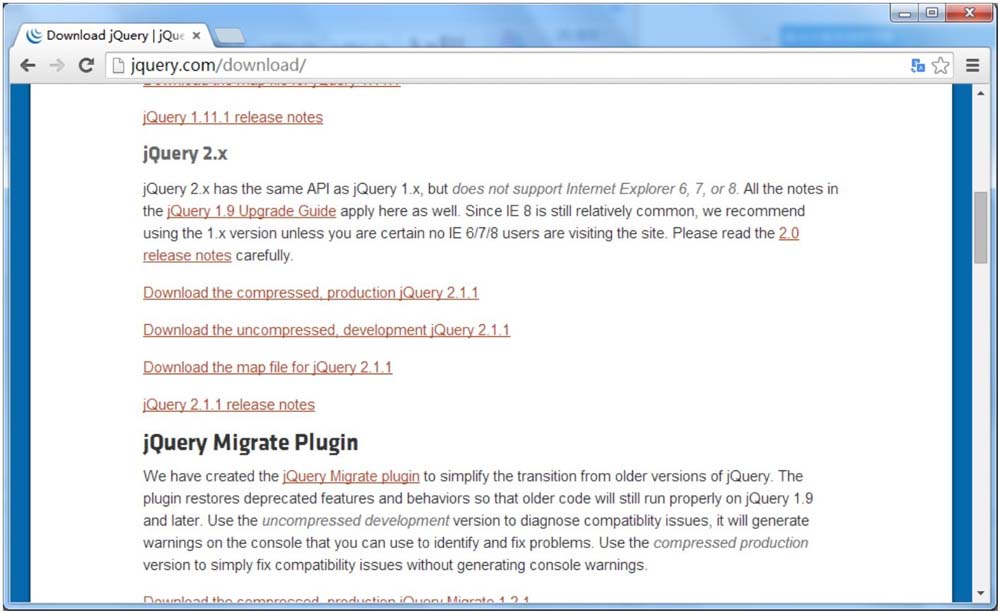Open the jQuery 1.9 Upgrade Guide link
This screenshot has width=1000, height=613.
click(x=251, y=211)
